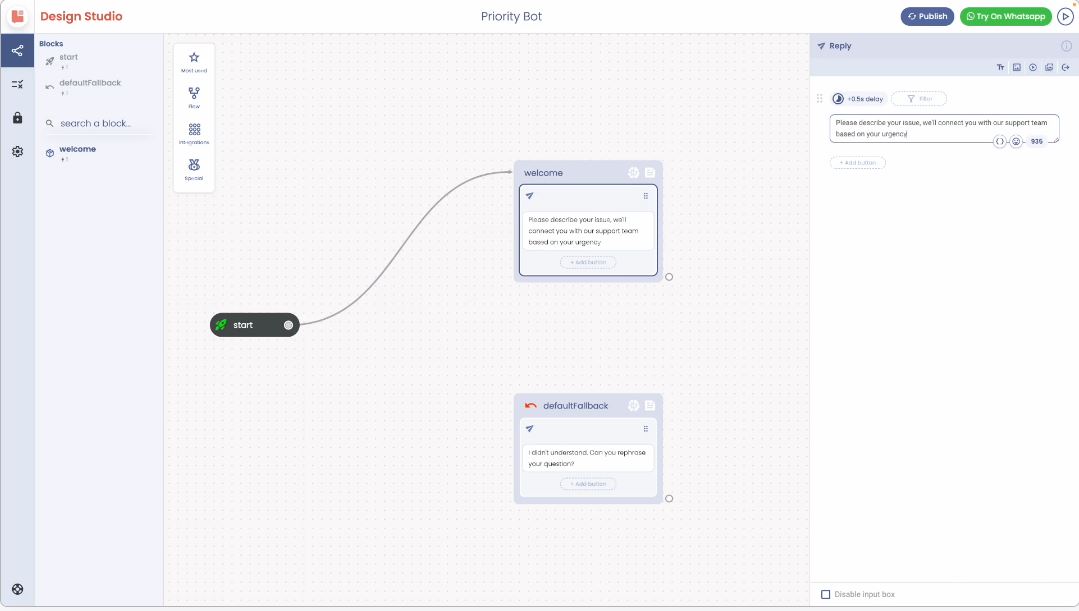Add gallery reply in Reply toolbar
The image size is (1079, 611).
tap(1049, 67)
